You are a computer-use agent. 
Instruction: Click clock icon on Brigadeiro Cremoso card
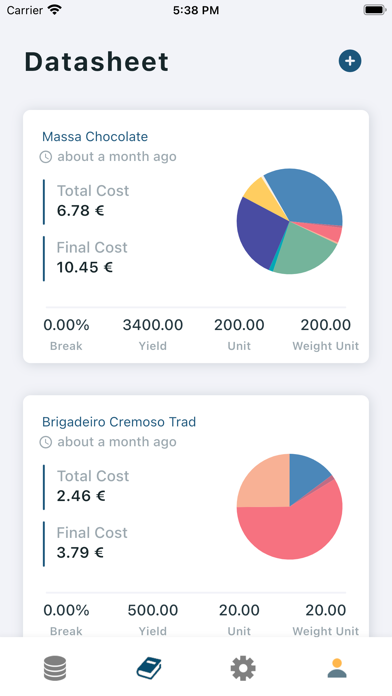[46, 442]
